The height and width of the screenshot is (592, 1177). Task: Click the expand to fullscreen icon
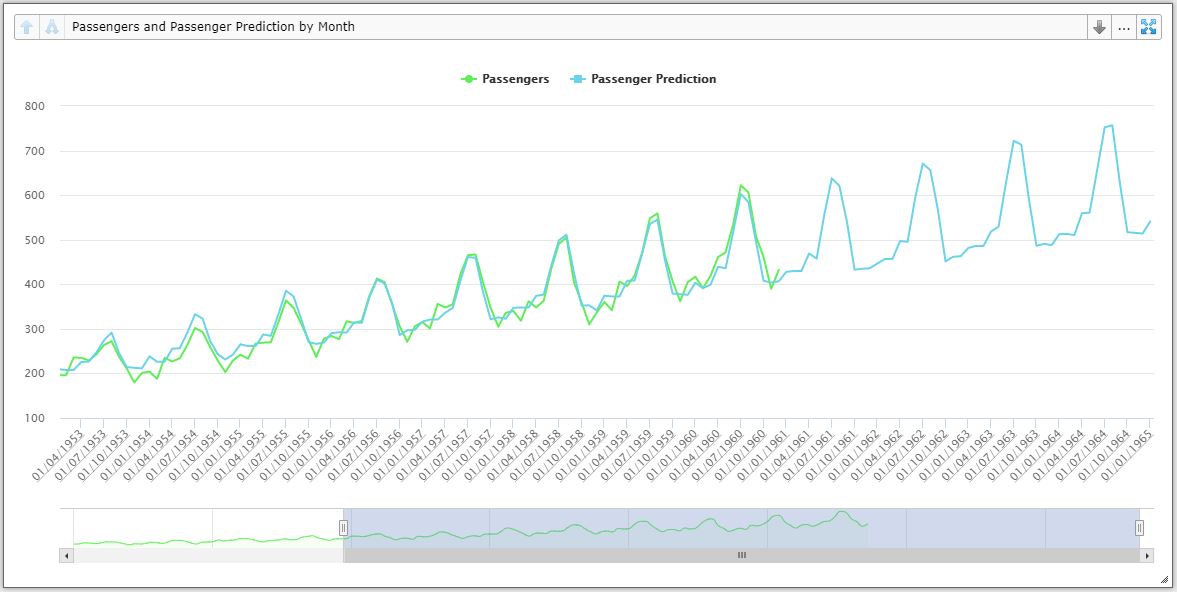click(1149, 26)
